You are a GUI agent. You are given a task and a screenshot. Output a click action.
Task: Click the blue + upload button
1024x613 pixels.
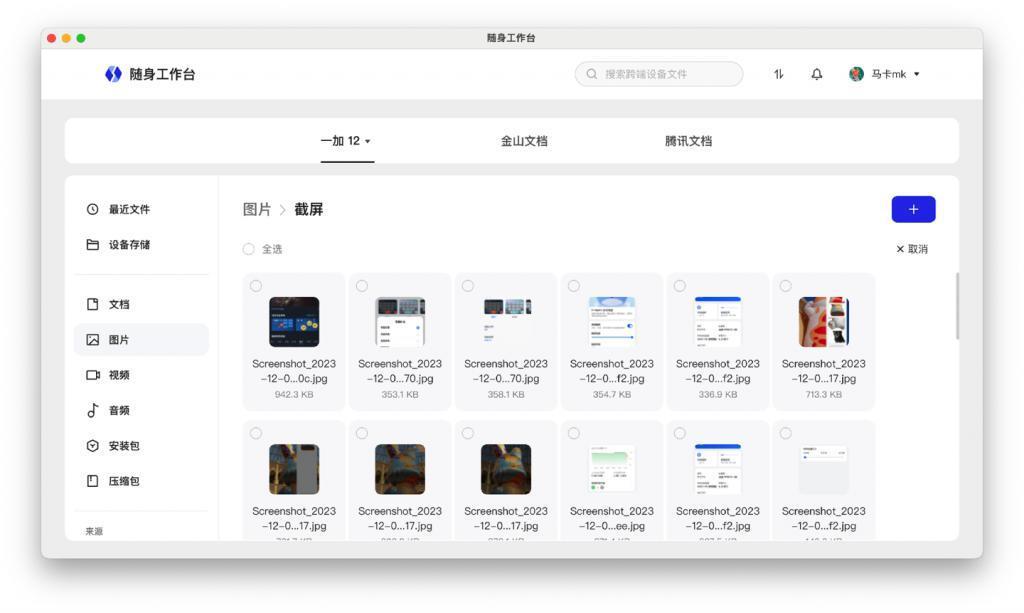coord(912,209)
